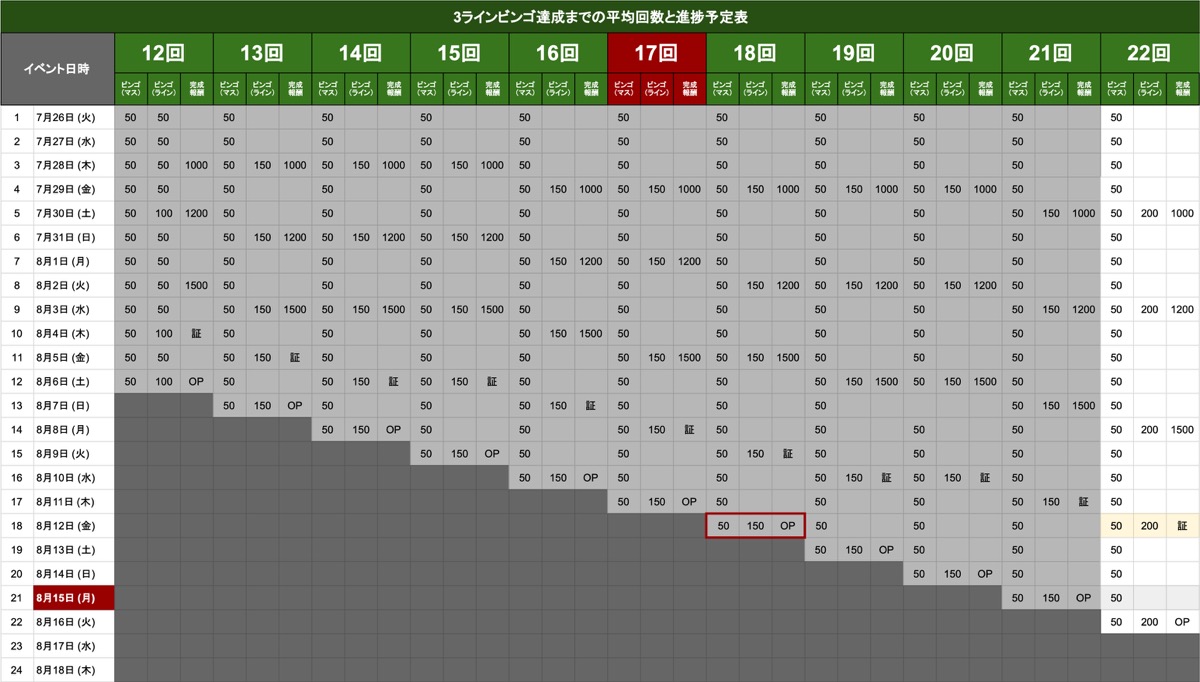Click the red-highlighted 17回 column header
Screen dimensions: 1200x682
point(656,53)
